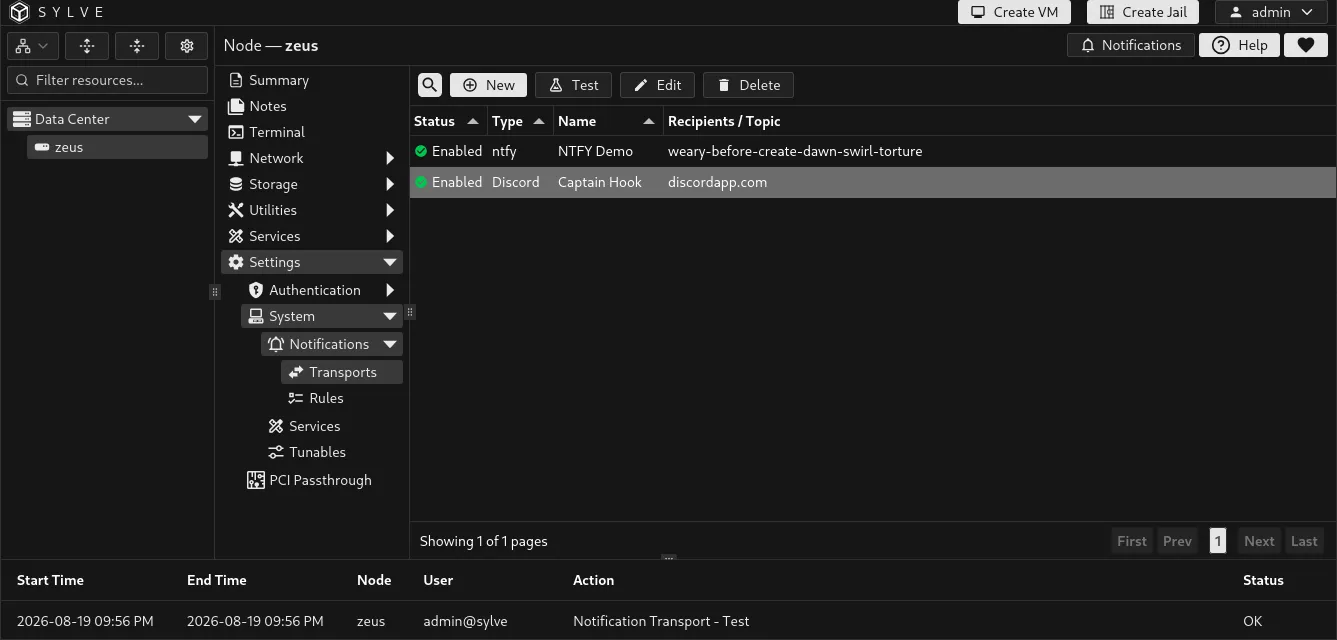Screen dimensions: 1337x640
Task: Click the weary-before-create-dawn-swirl-torture topic
Action: point(795,151)
